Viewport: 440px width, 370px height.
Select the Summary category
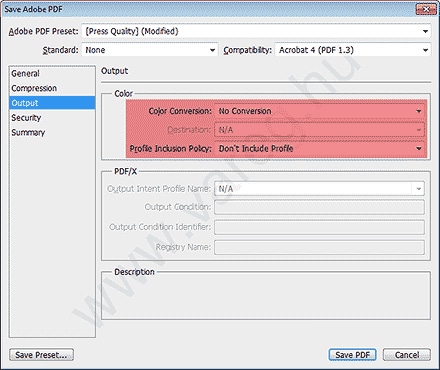coord(52,132)
